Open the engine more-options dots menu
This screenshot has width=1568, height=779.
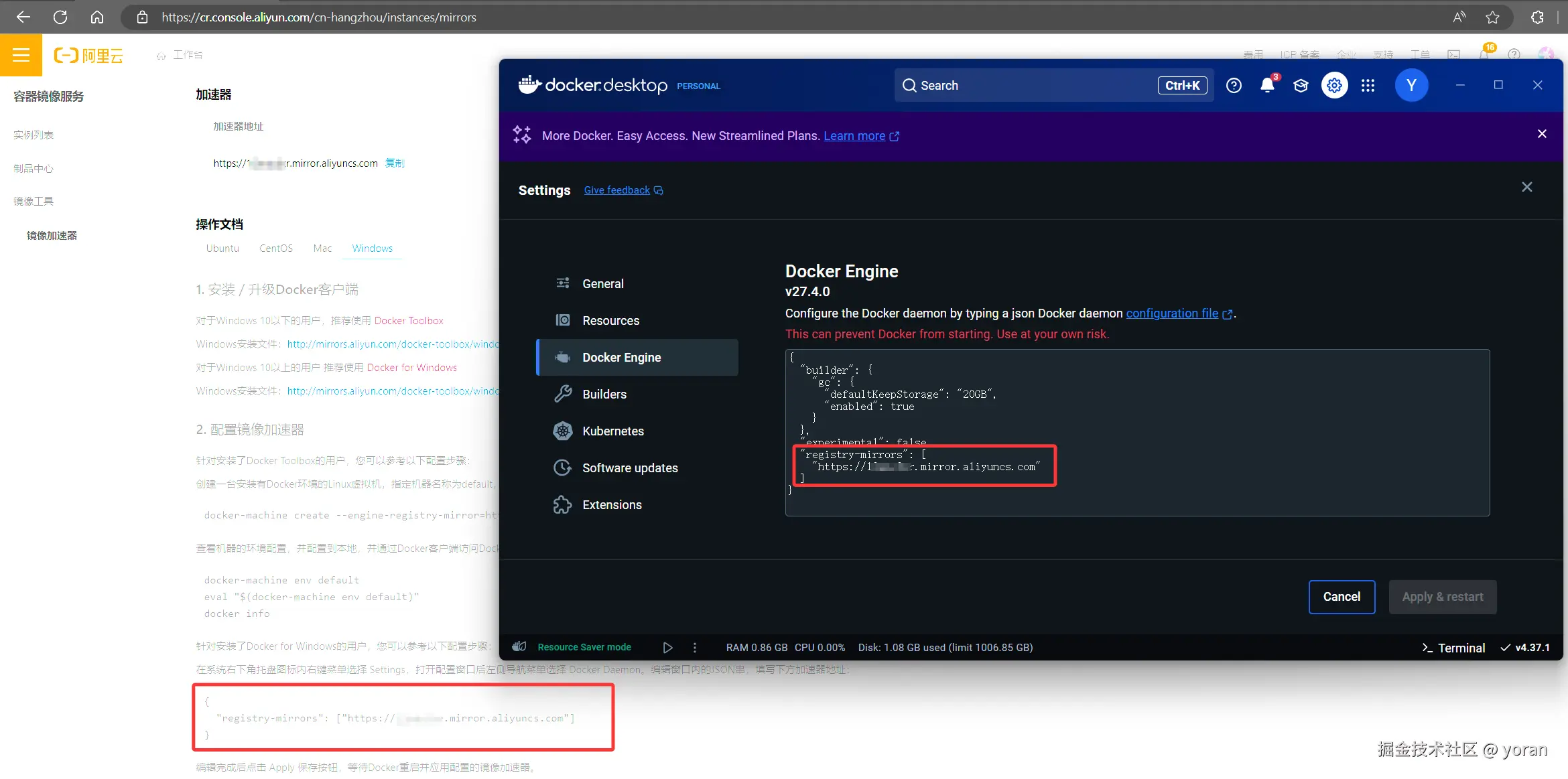coord(695,648)
